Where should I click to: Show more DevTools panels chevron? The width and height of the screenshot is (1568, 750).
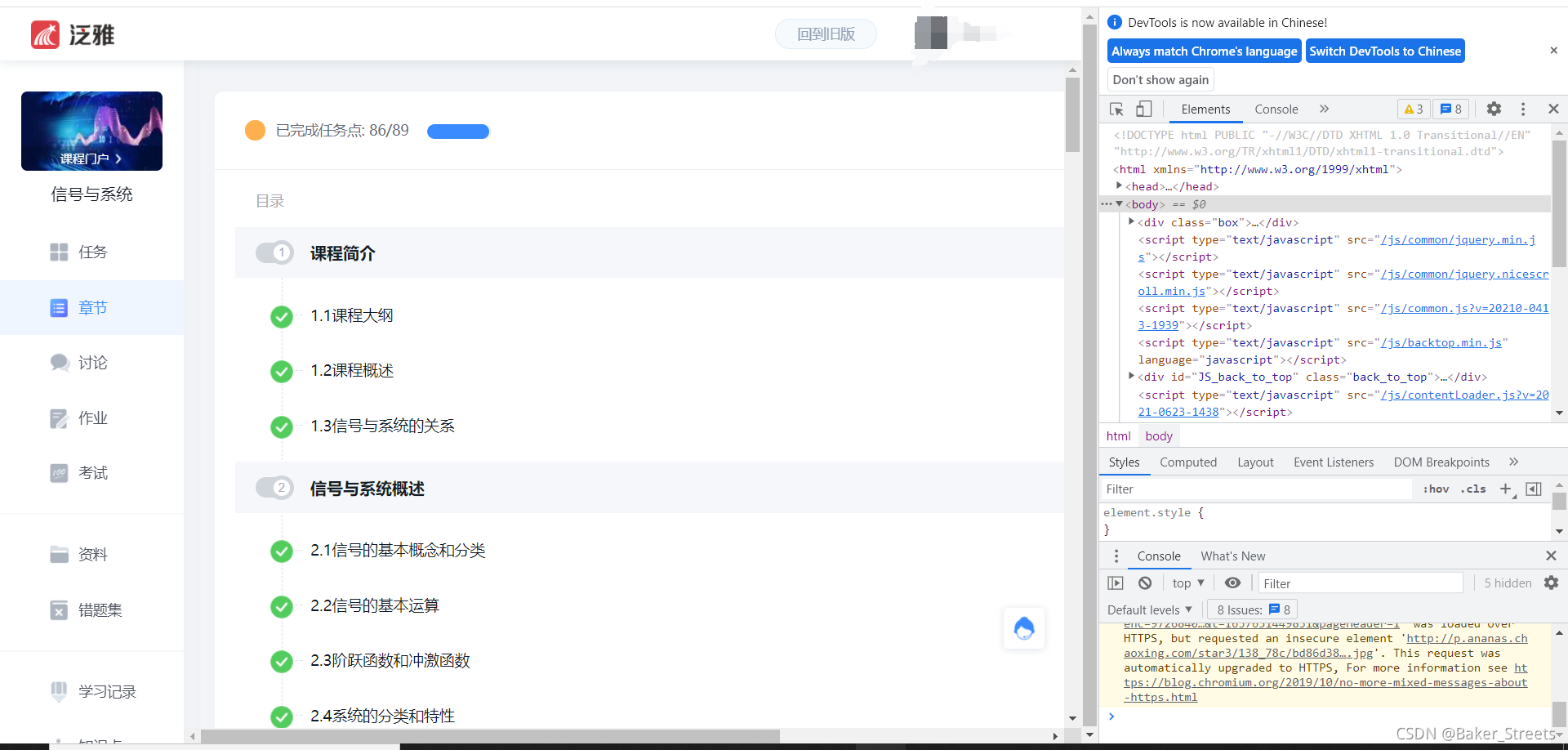point(1324,109)
